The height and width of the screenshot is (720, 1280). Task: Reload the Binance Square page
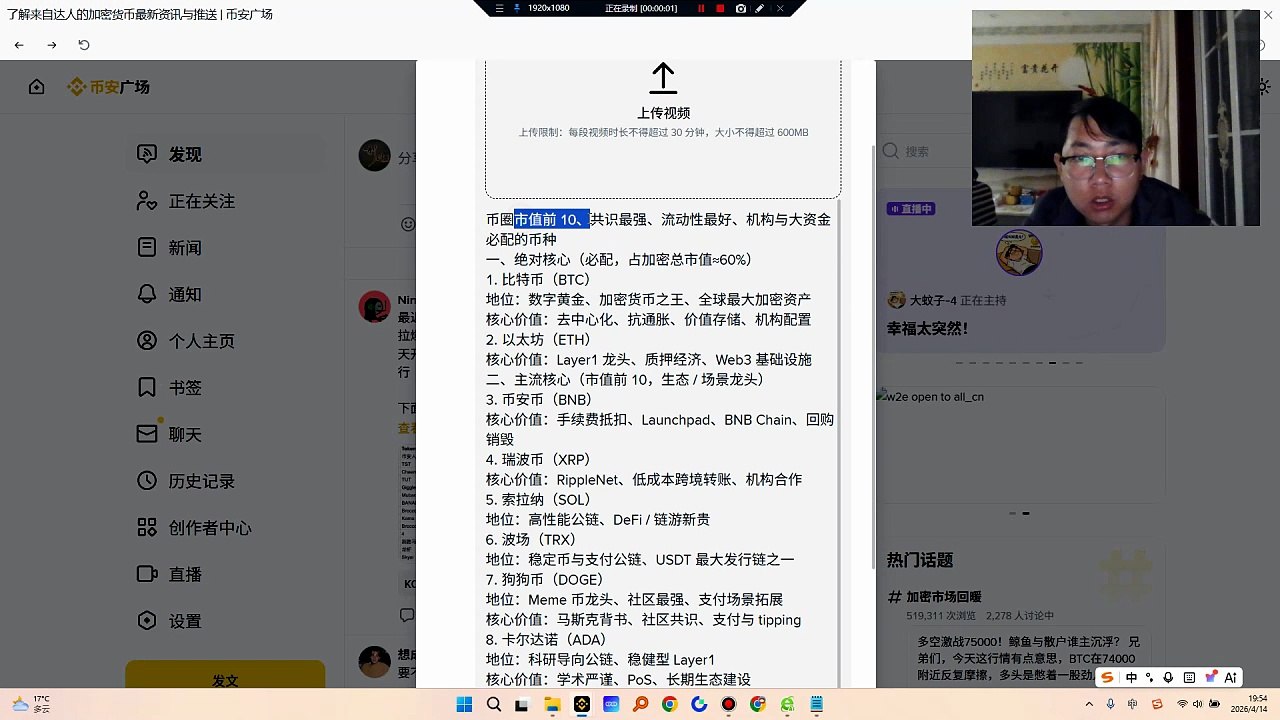pos(84,45)
